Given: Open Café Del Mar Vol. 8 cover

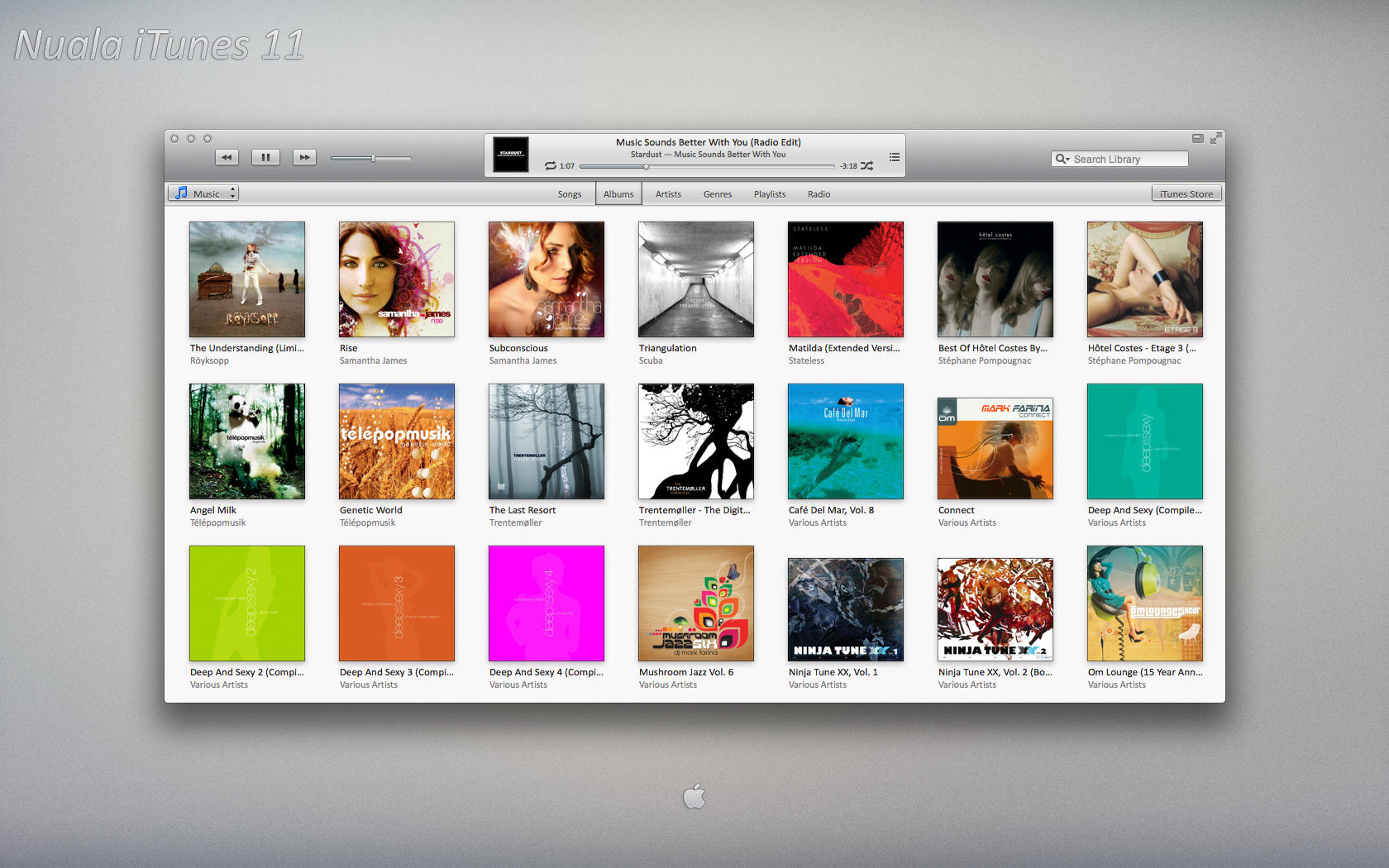Looking at the screenshot, I should point(846,441).
